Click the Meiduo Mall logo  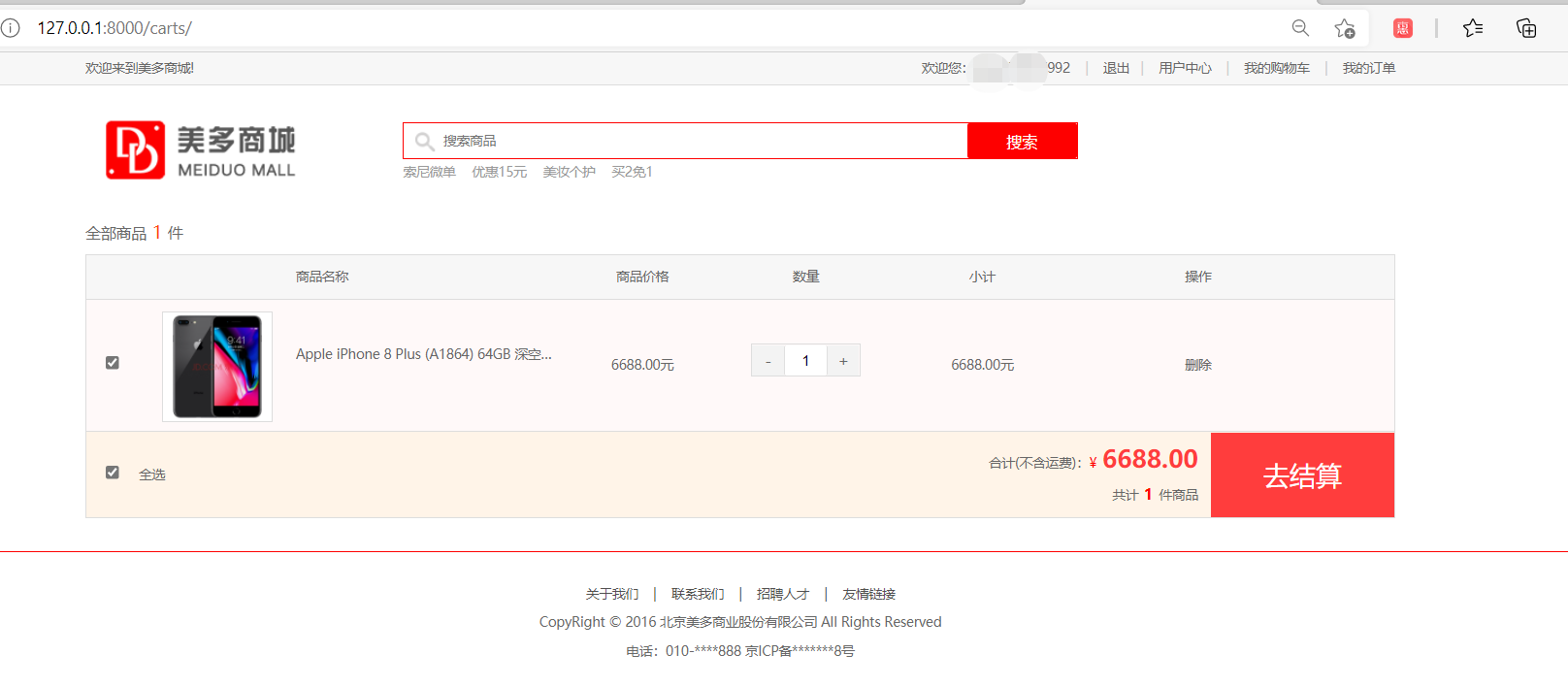(x=200, y=150)
